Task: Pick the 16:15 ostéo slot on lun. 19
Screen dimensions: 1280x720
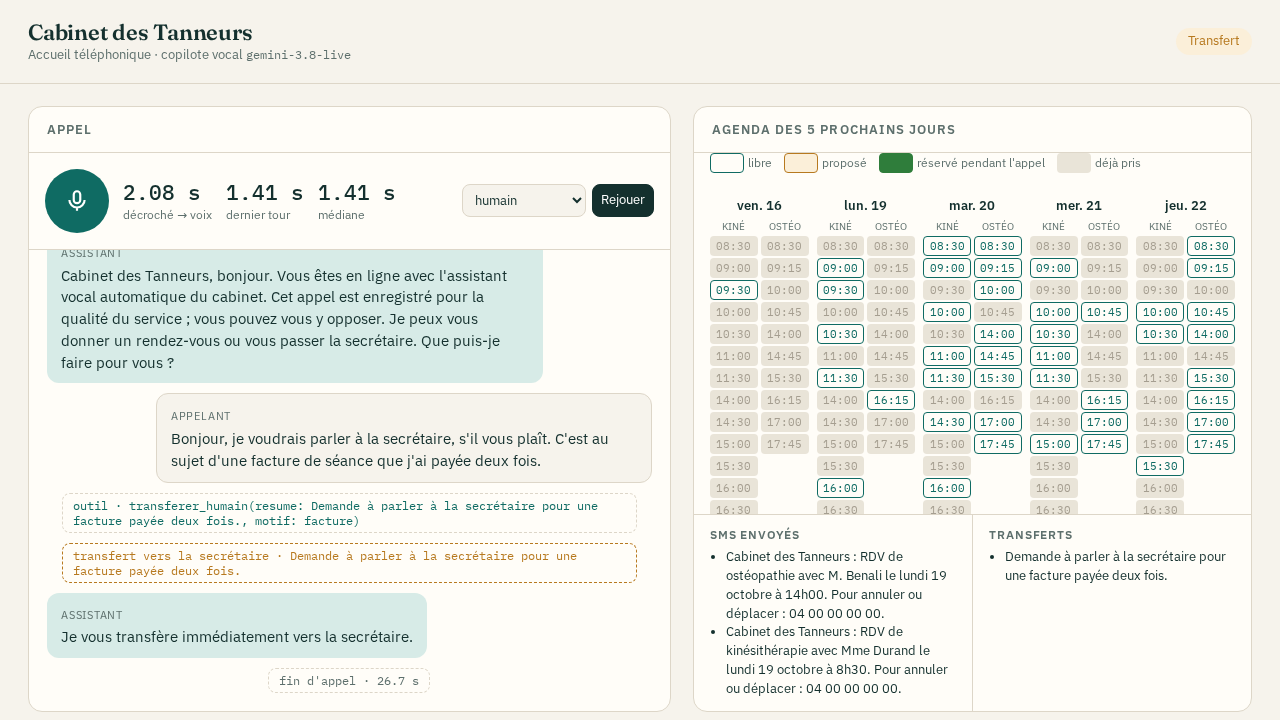Action: coord(891,400)
